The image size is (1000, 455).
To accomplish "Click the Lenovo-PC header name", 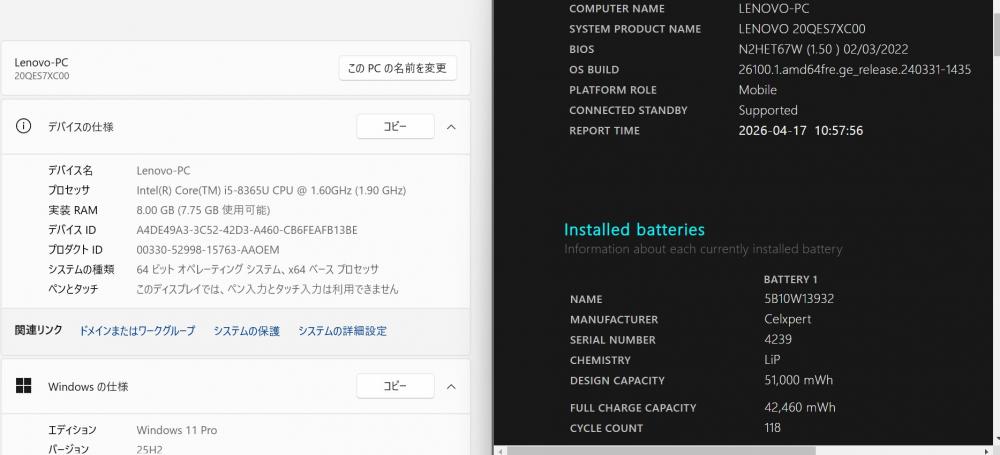I will [41, 63].
